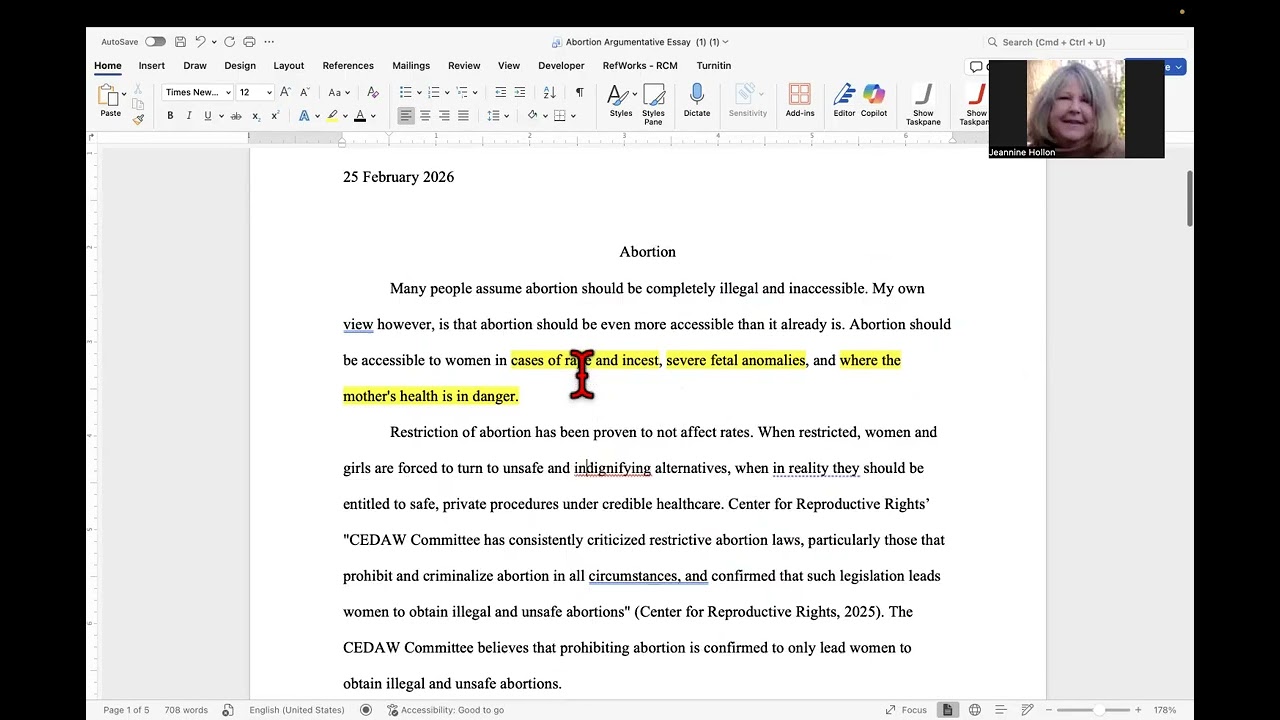Open the Styles Pane
Screen dimensions: 1280x720
click(x=653, y=103)
